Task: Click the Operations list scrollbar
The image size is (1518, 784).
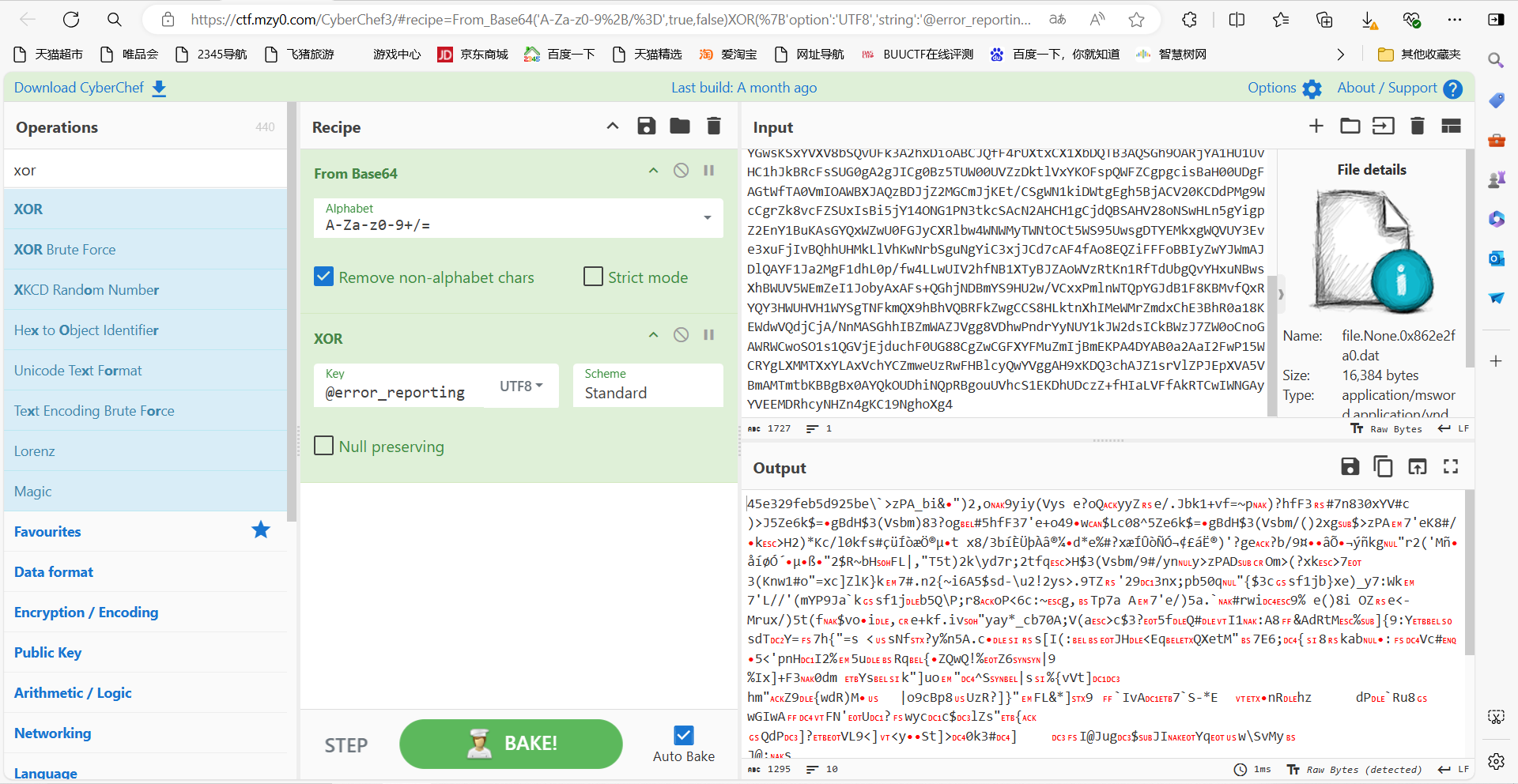Action: 292,312
